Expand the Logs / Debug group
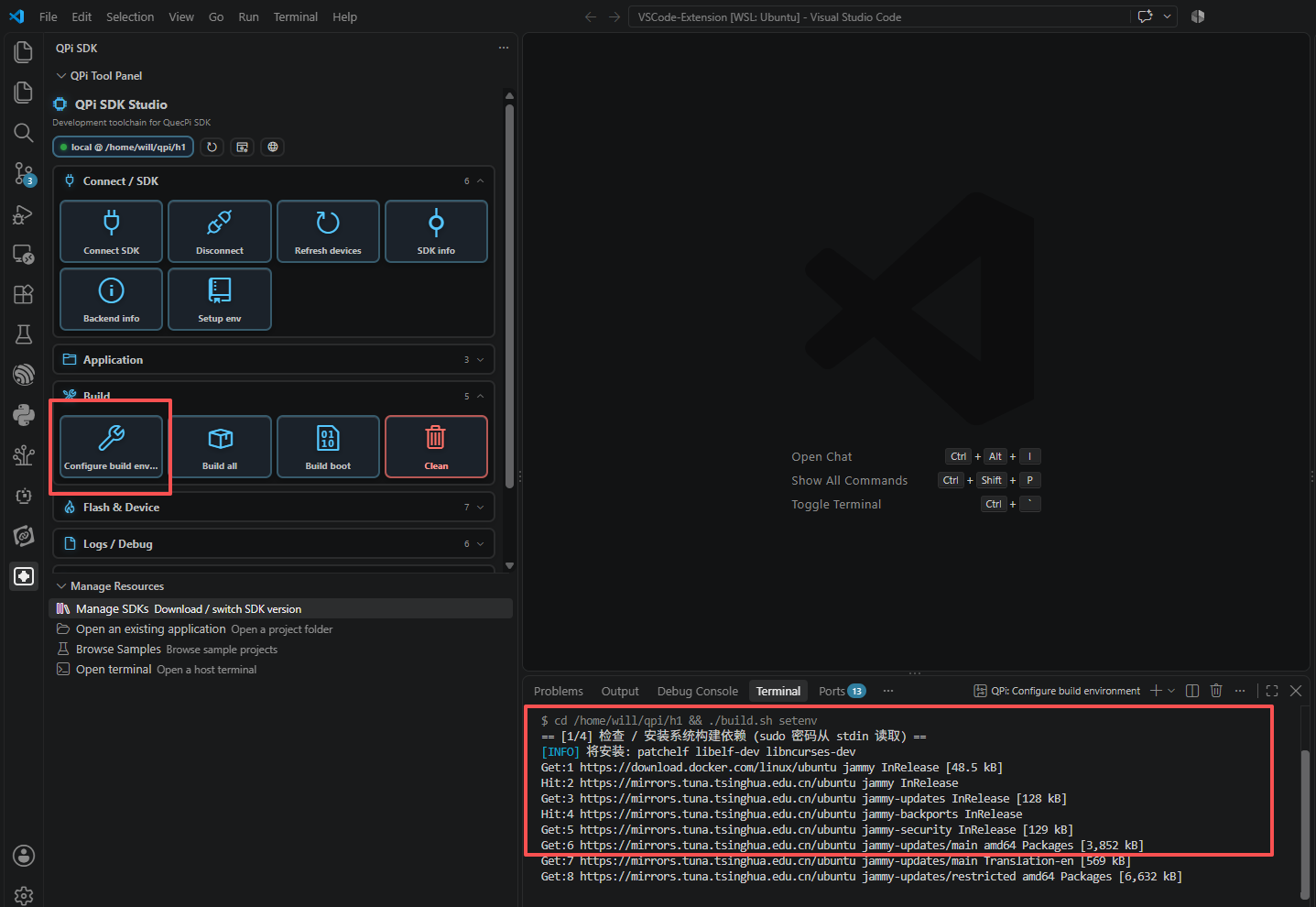Screen dimensions: 1316x907 click(480, 544)
